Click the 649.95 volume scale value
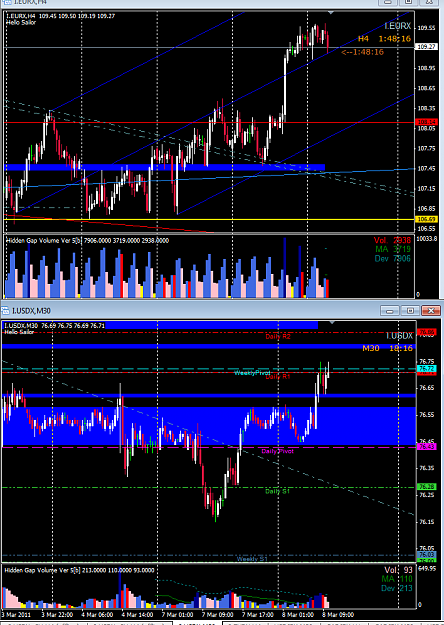The width and height of the screenshot is (444, 625). 426,568
